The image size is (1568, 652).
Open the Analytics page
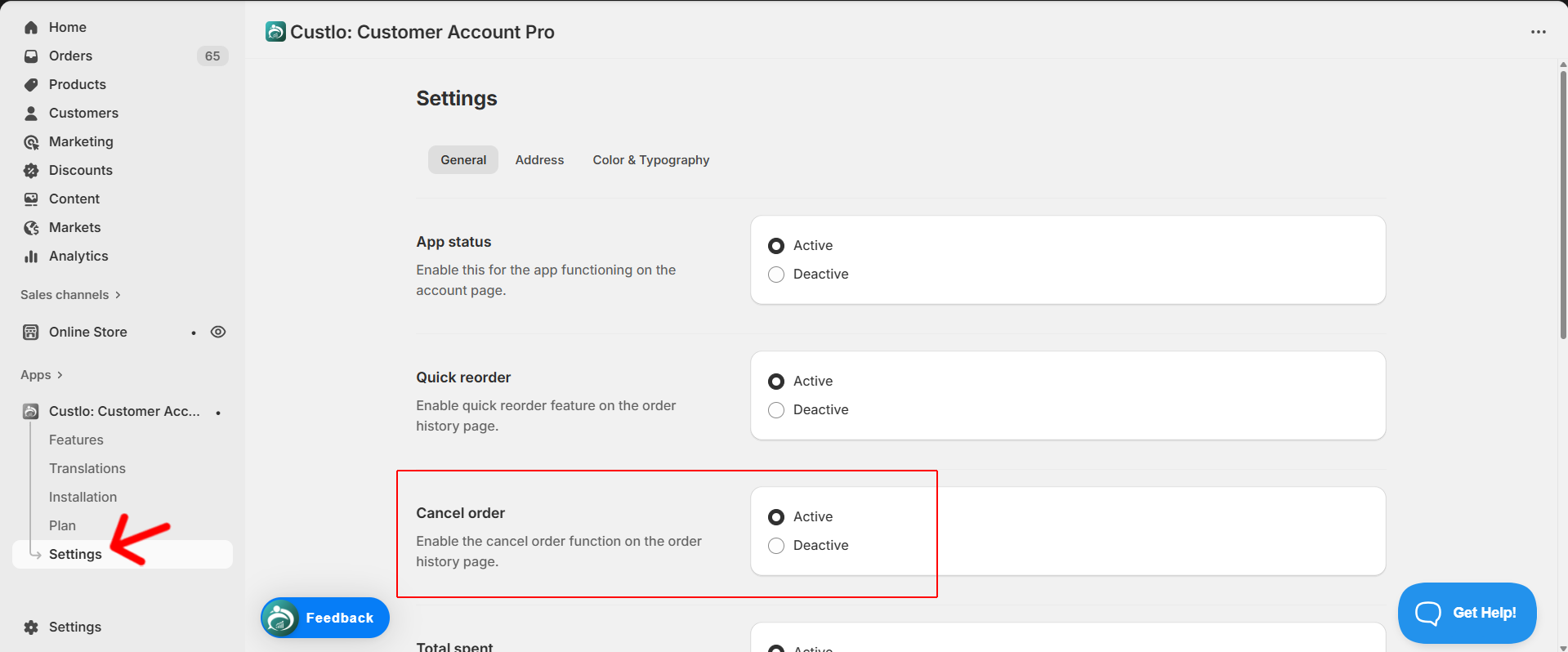point(78,257)
